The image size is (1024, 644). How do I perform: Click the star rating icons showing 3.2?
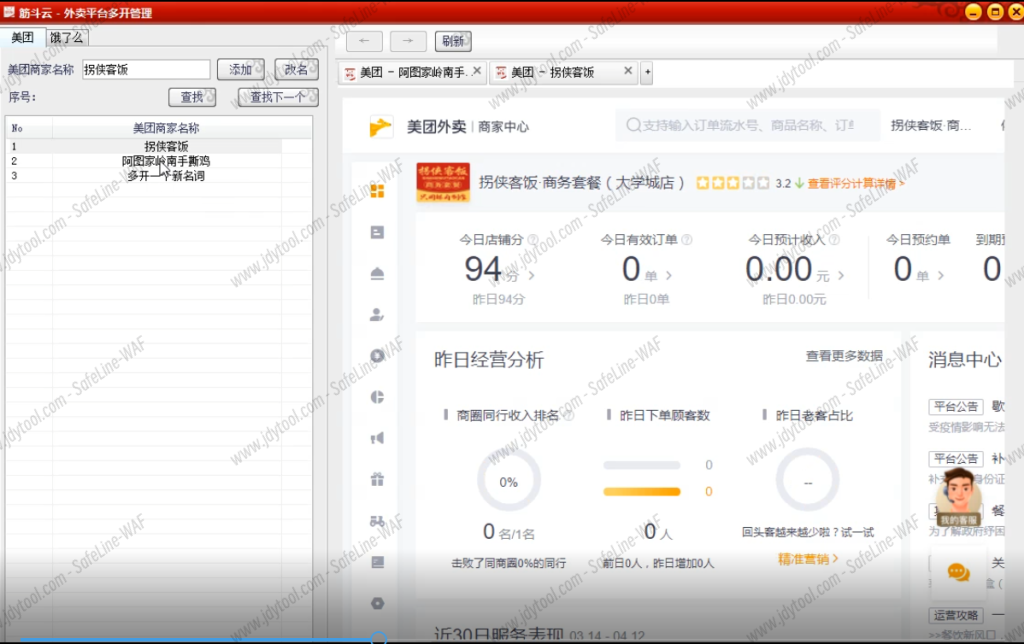click(733, 184)
